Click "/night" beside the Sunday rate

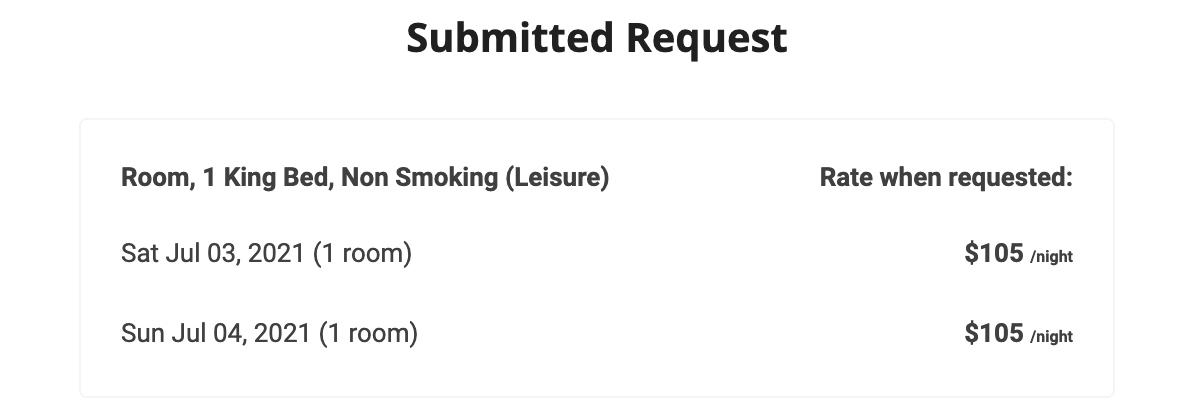pyautogui.click(x=1051, y=338)
